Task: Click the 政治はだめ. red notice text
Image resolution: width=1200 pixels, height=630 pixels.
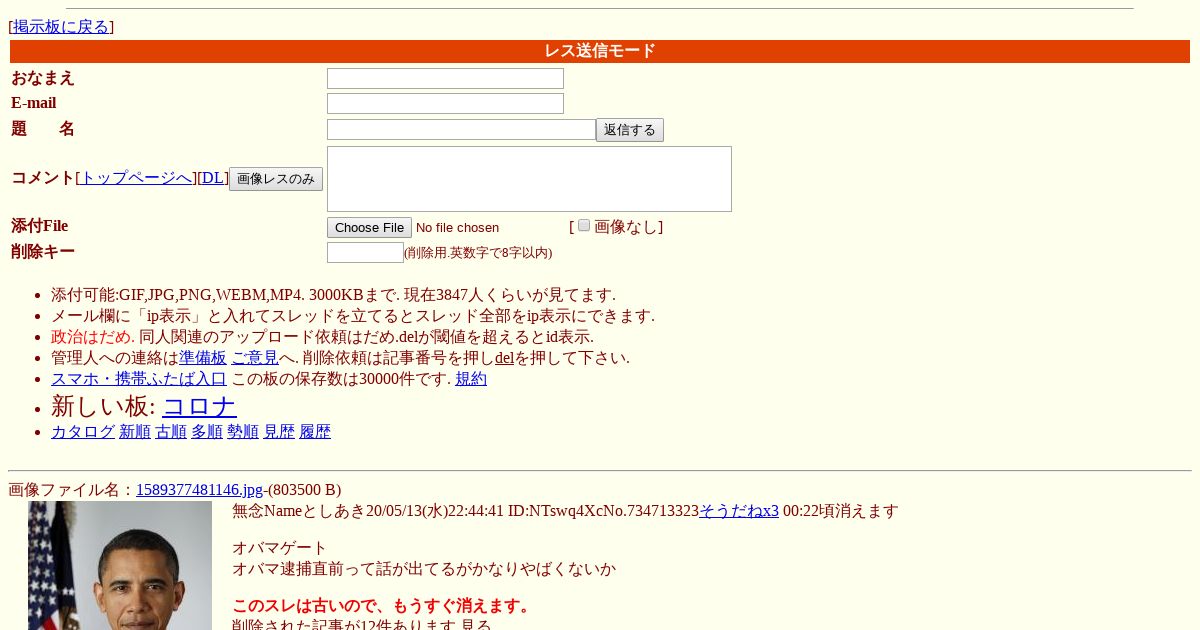Action: (x=93, y=337)
